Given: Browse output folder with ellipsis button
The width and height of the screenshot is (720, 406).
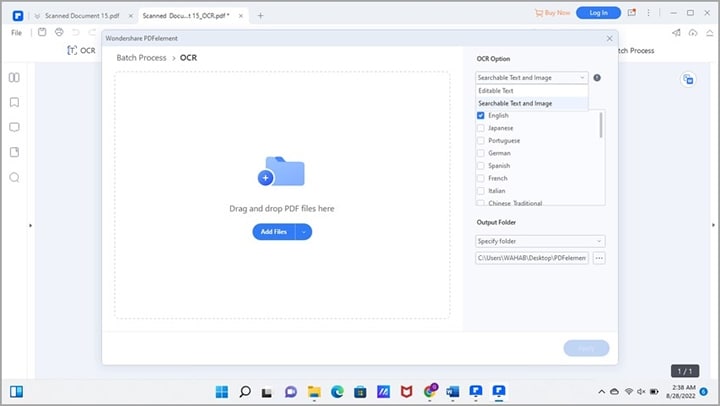Looking at the screenshot, I should (x=599, y=258).
